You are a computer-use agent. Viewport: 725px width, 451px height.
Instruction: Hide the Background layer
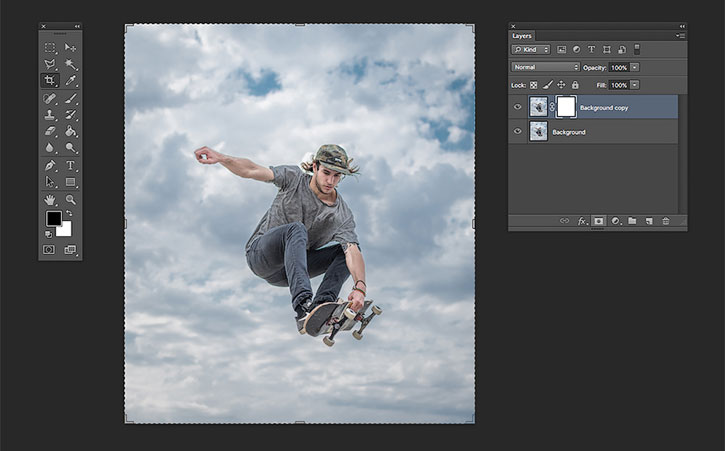coord(517,131)
